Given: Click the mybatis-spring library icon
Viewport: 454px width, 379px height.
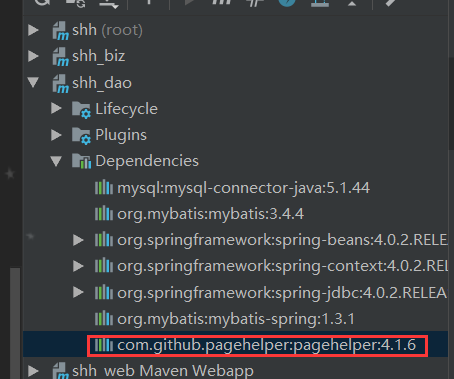Looking at the screenshot, I should point(104,319).
